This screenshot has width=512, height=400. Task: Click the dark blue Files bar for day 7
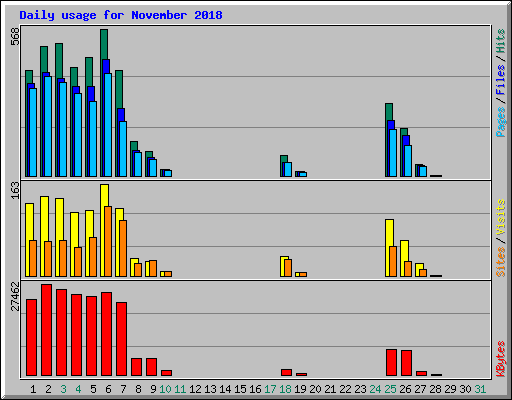121,115
